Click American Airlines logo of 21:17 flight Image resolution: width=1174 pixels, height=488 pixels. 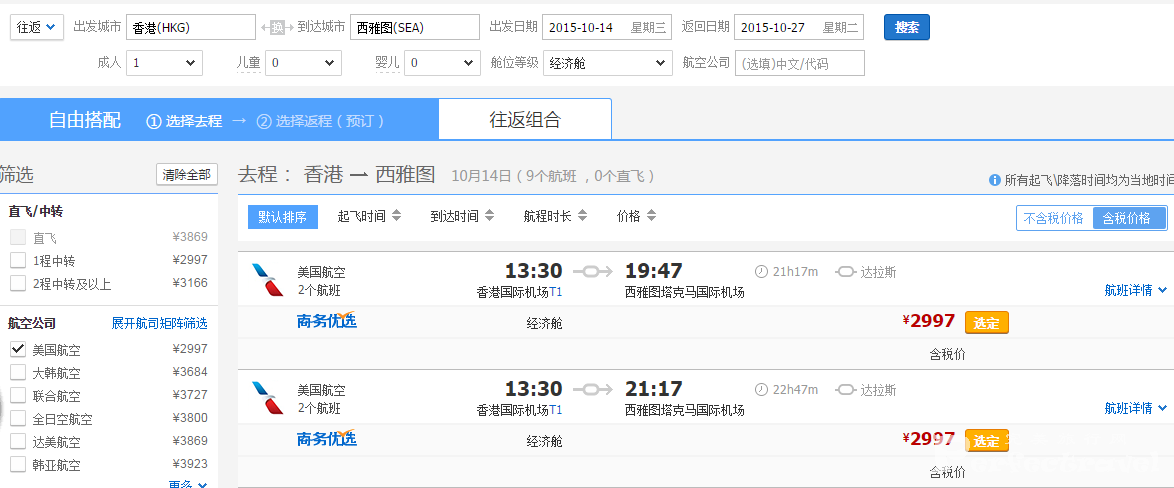click(x=268, y=397)
